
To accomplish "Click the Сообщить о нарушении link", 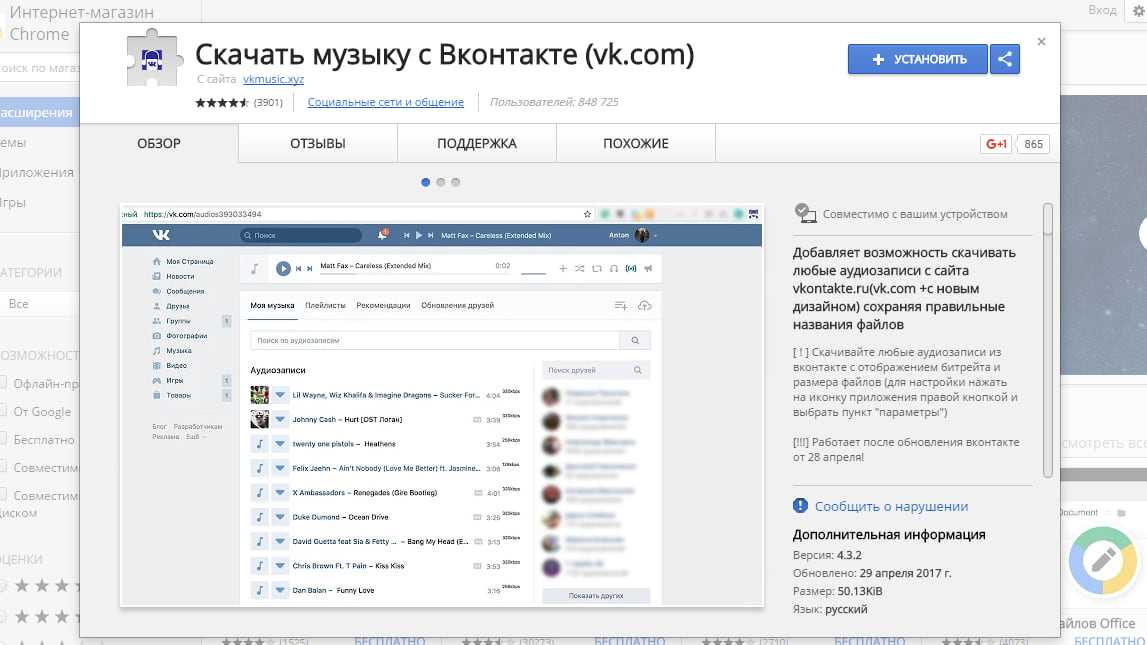I will 891,506.
